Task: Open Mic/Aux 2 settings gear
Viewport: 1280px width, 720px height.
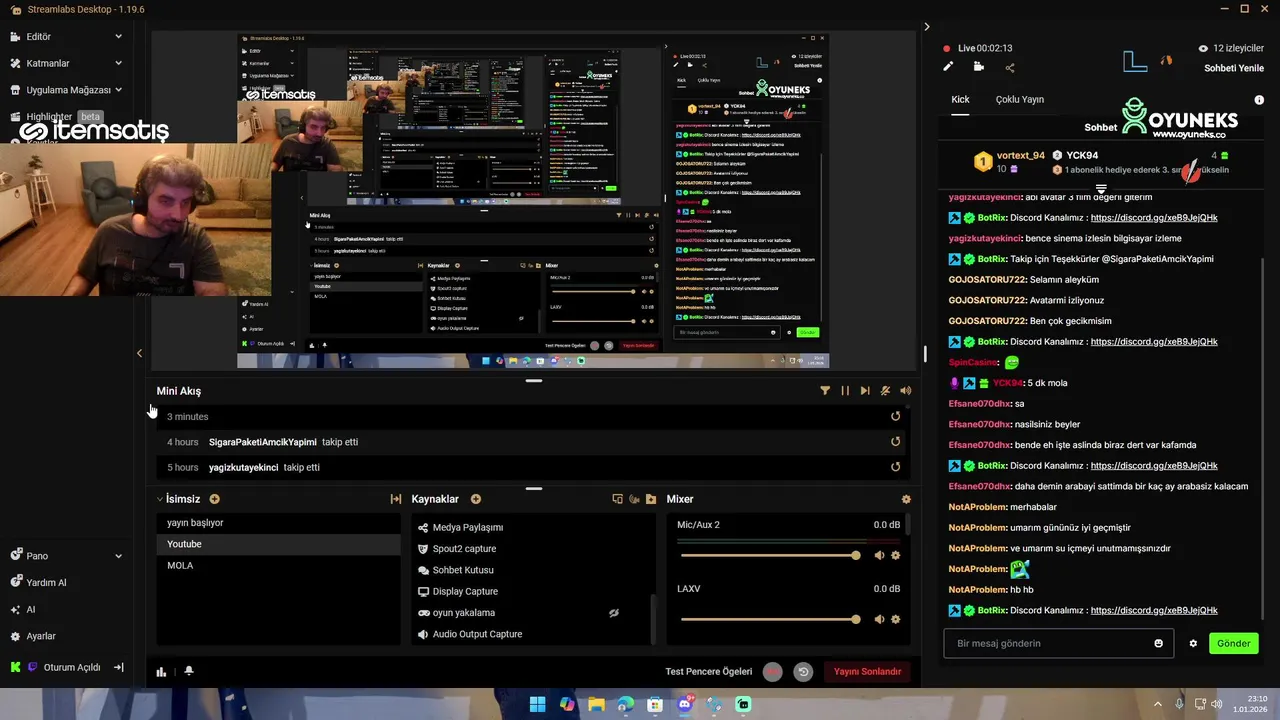Action: (895, 555)
